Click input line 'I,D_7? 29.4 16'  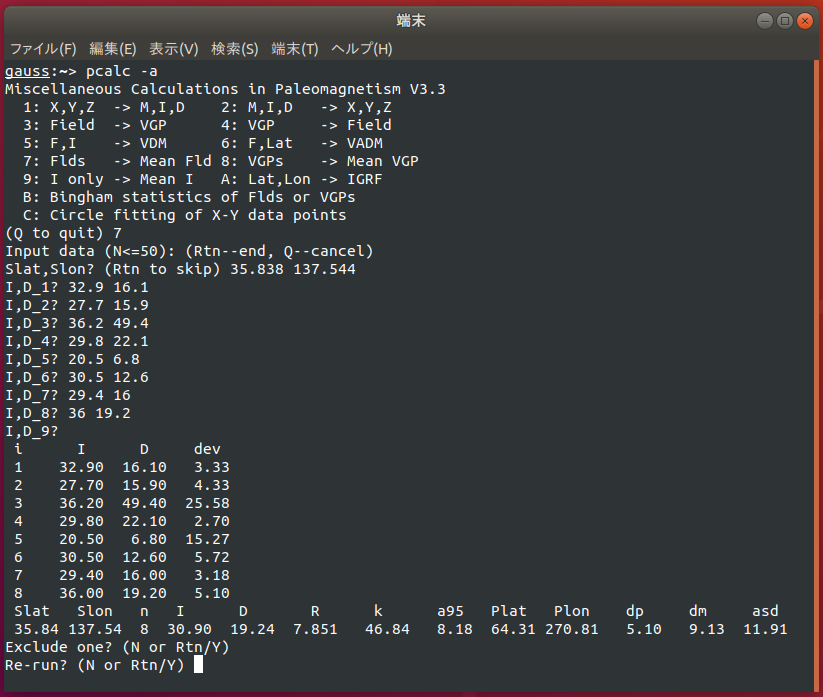68,395
